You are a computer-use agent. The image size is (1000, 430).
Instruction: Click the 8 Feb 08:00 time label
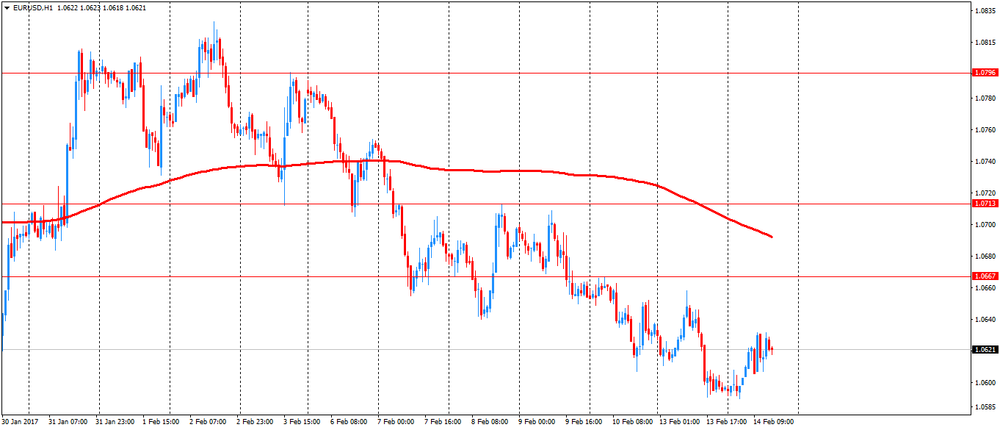pyautogui.click(x=492, y=422)
